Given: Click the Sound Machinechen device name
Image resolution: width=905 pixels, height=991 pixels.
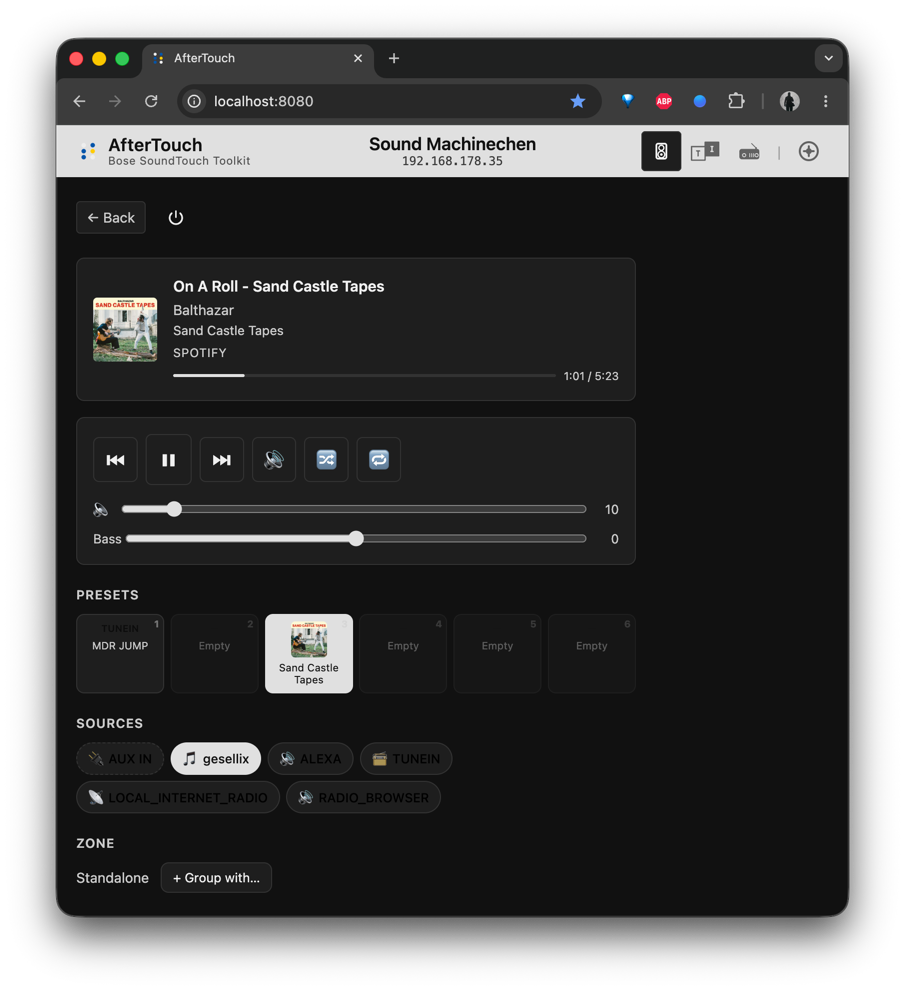Looking at the screenshot, I should click(452, 144).
